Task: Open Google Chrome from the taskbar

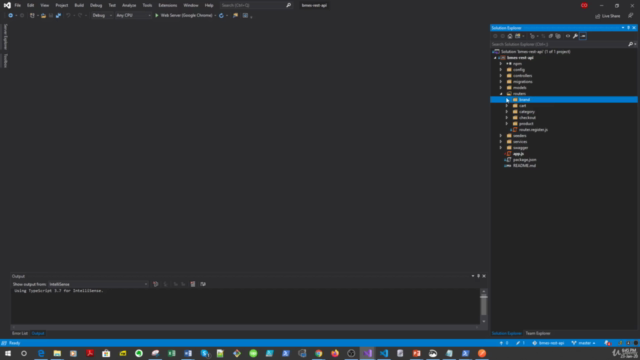Action: 318,353
